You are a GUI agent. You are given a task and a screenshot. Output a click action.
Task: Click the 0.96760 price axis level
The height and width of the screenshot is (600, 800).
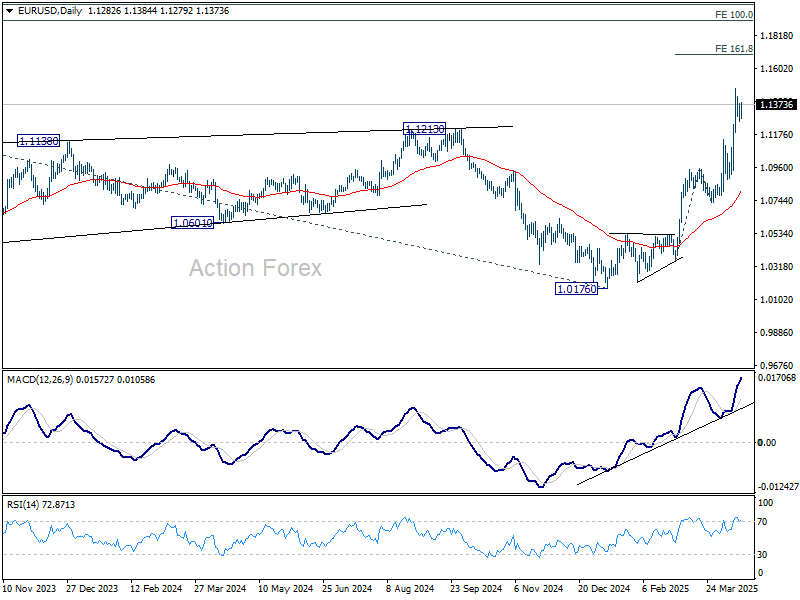(x=776, y=366)
